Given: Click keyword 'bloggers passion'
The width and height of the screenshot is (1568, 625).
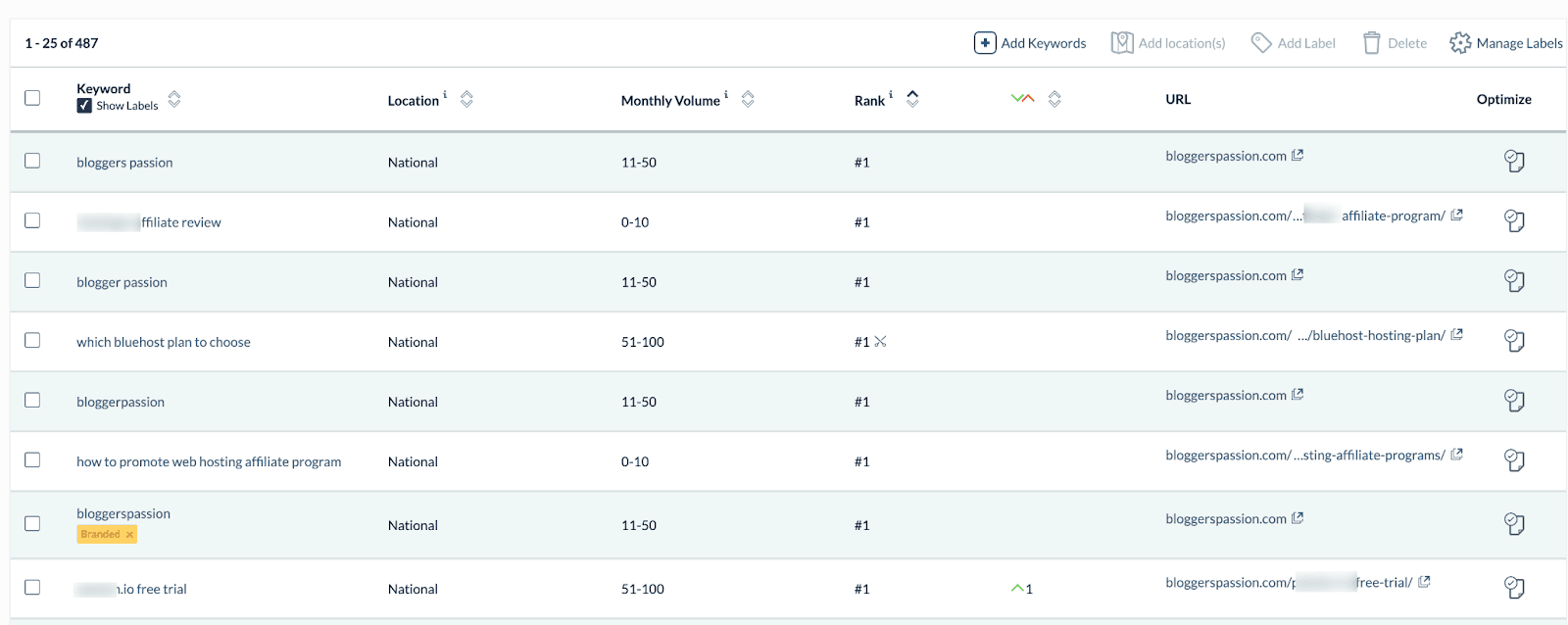Looking at the screenshot, I should coord(124,163).
